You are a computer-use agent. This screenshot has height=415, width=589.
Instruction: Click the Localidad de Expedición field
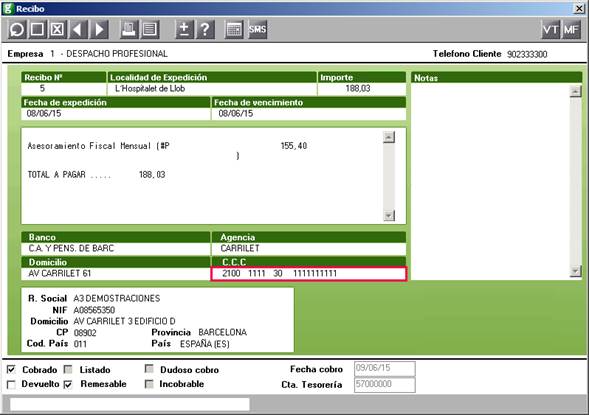[212, 89]
